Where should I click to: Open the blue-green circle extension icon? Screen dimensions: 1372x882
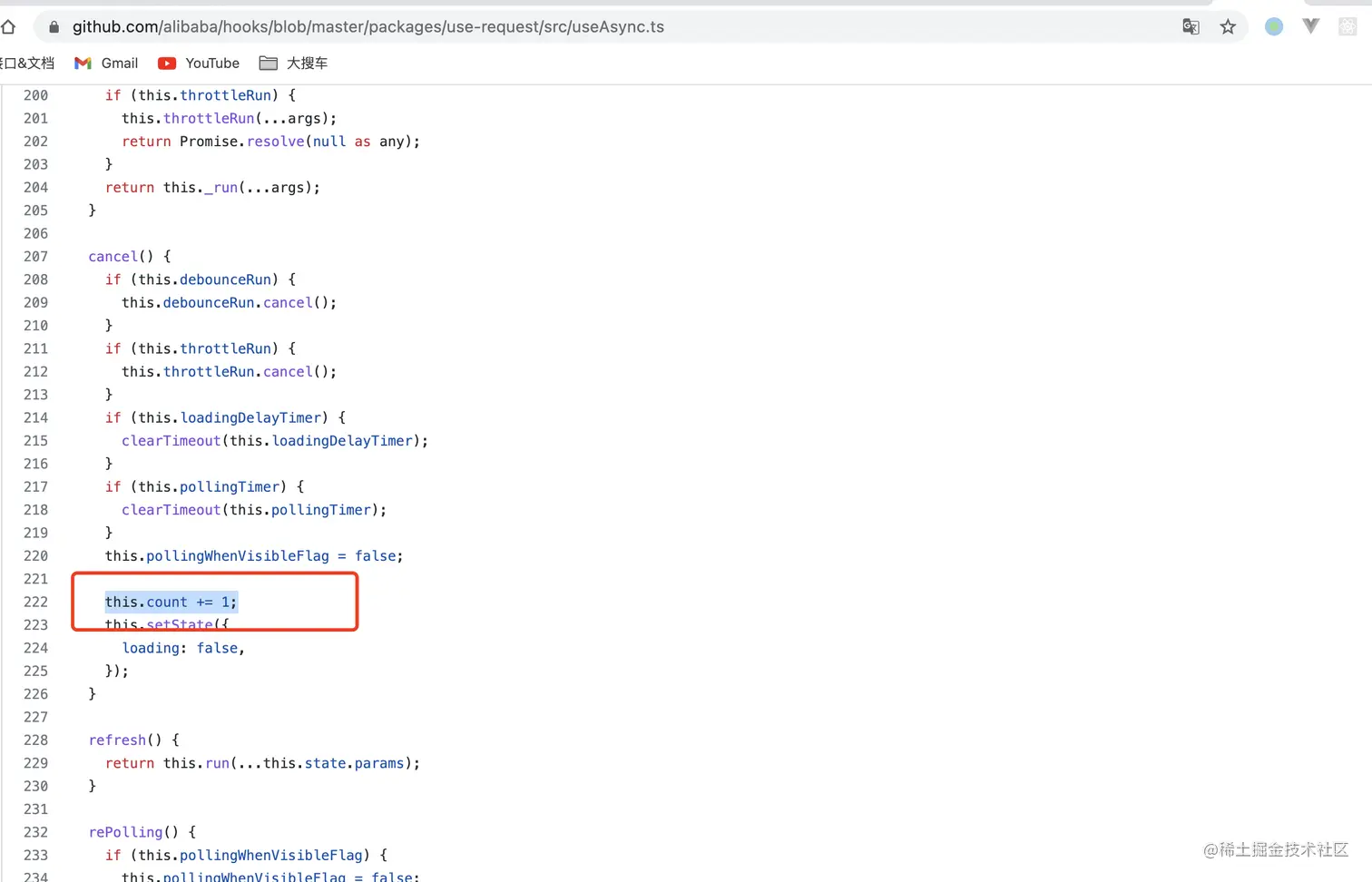(x=1274, y=27)
